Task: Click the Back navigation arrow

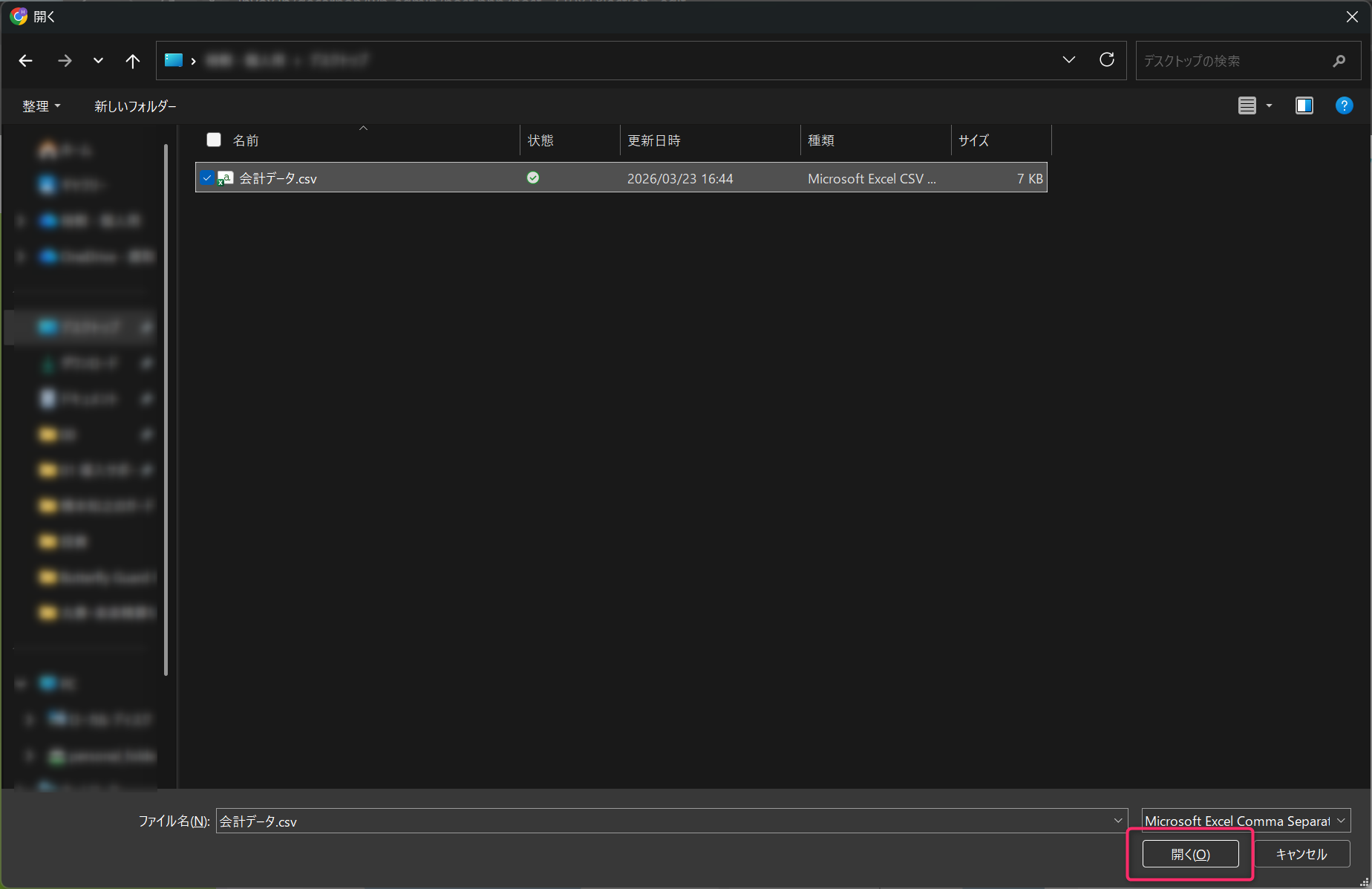Action: (26, 61)
